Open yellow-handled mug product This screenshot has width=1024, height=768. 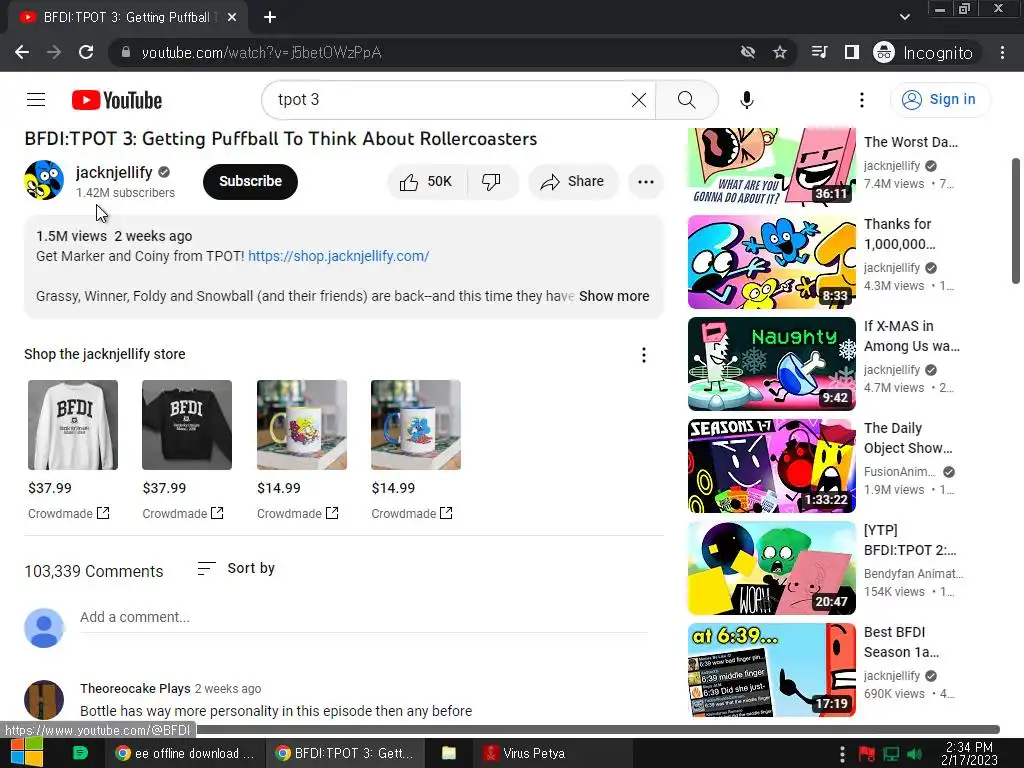click(x=302, y=424)
